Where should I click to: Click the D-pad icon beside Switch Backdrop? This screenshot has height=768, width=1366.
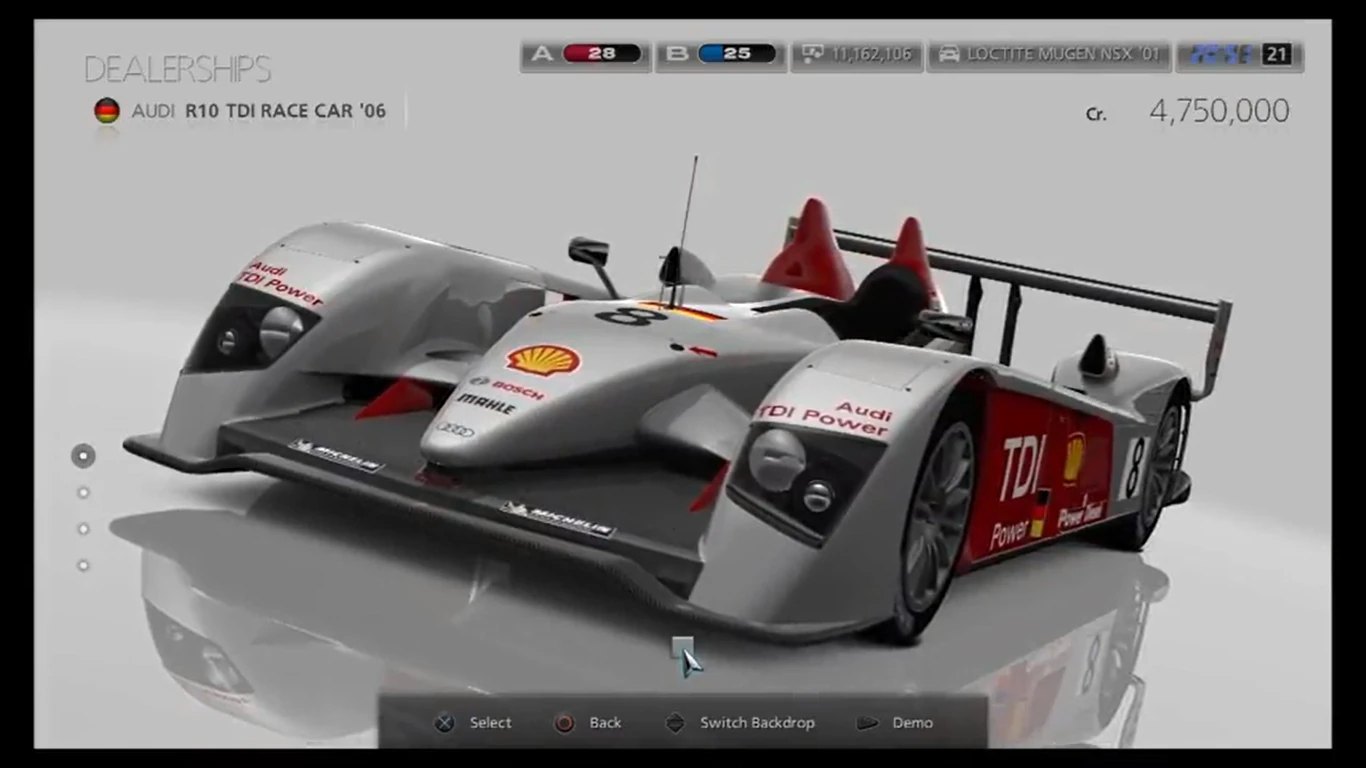[x=676, y=723]
